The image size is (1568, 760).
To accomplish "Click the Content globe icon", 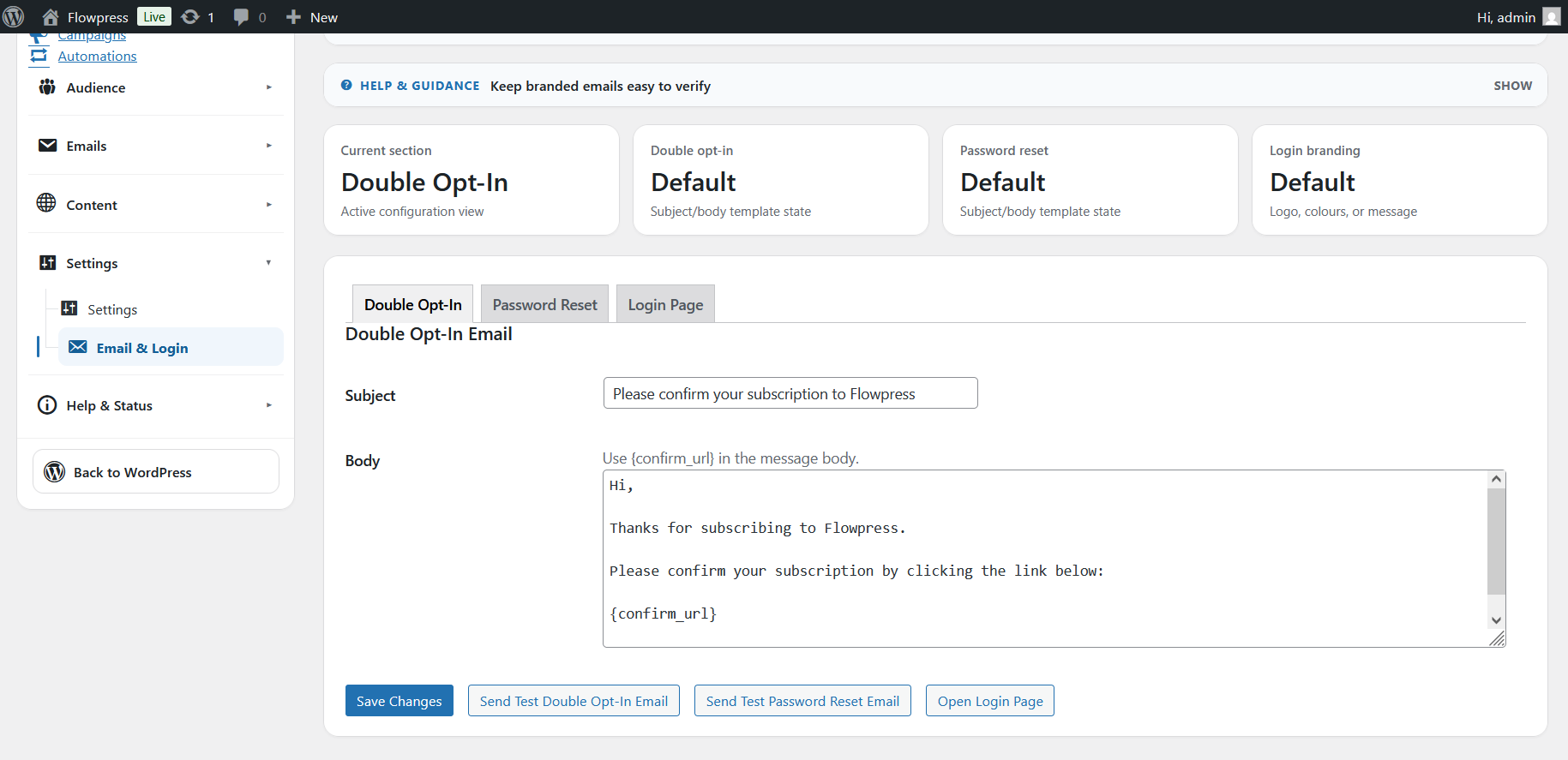I will click(46, 203).
